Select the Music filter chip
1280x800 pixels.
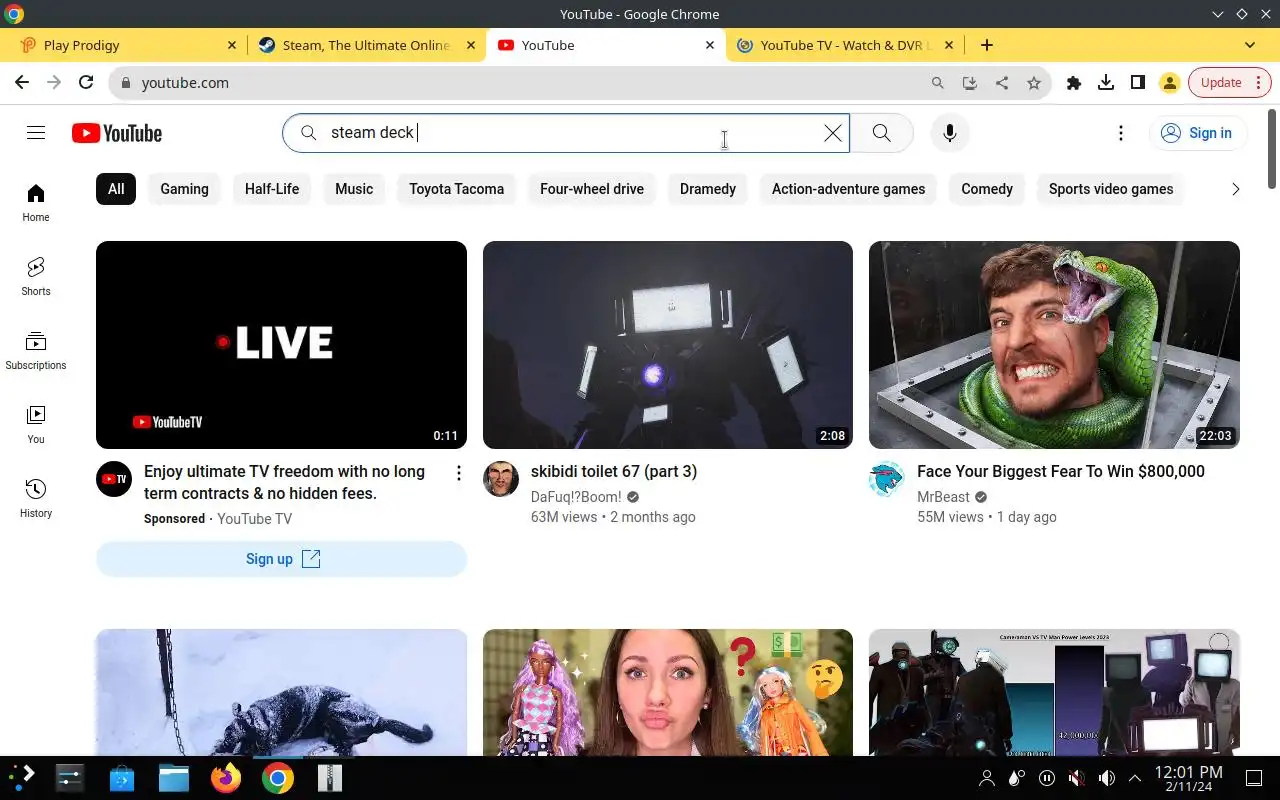tap(354, 189)
